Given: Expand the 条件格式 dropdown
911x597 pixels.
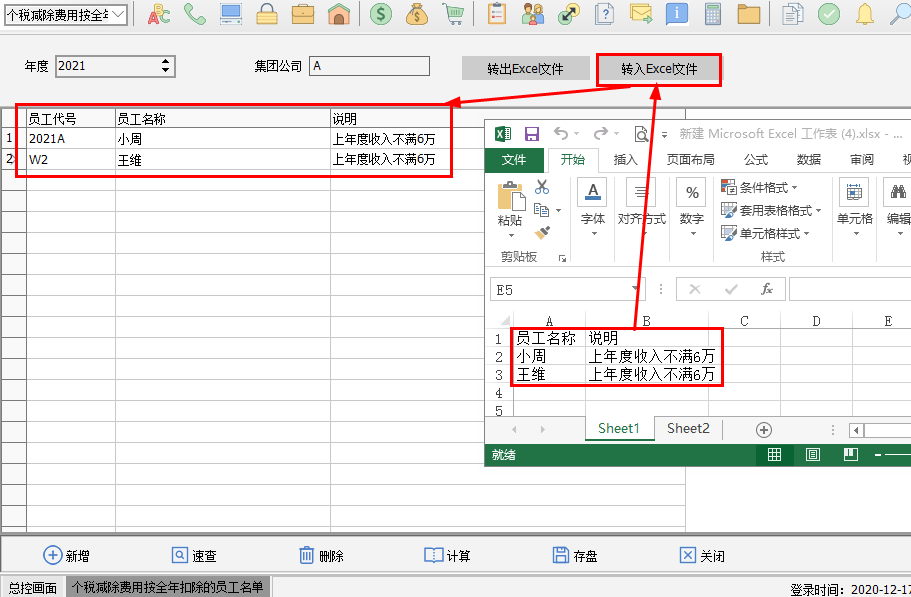Looking at the screenshot, I should pos(795,188).
